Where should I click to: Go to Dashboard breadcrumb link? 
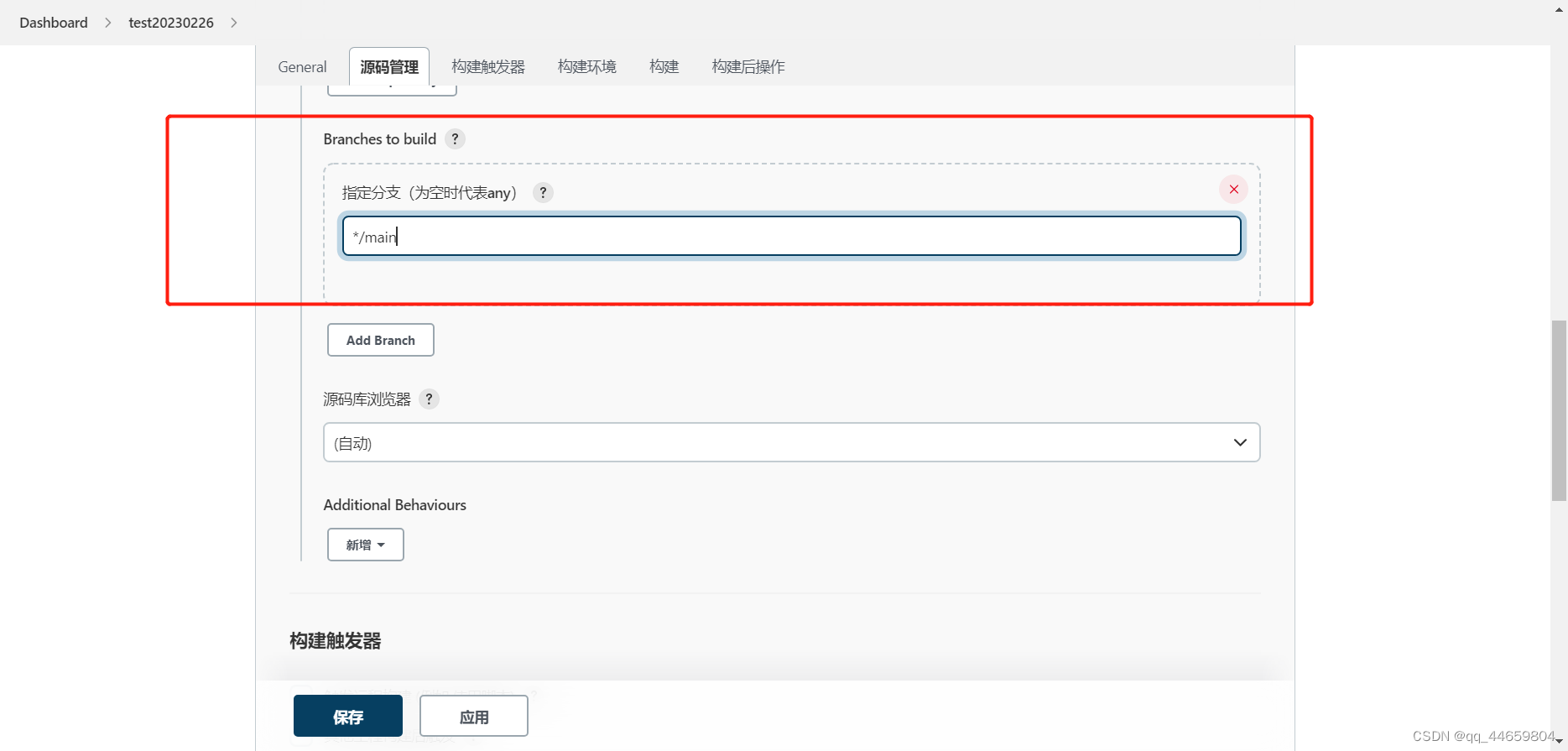[x=54, y=23]
